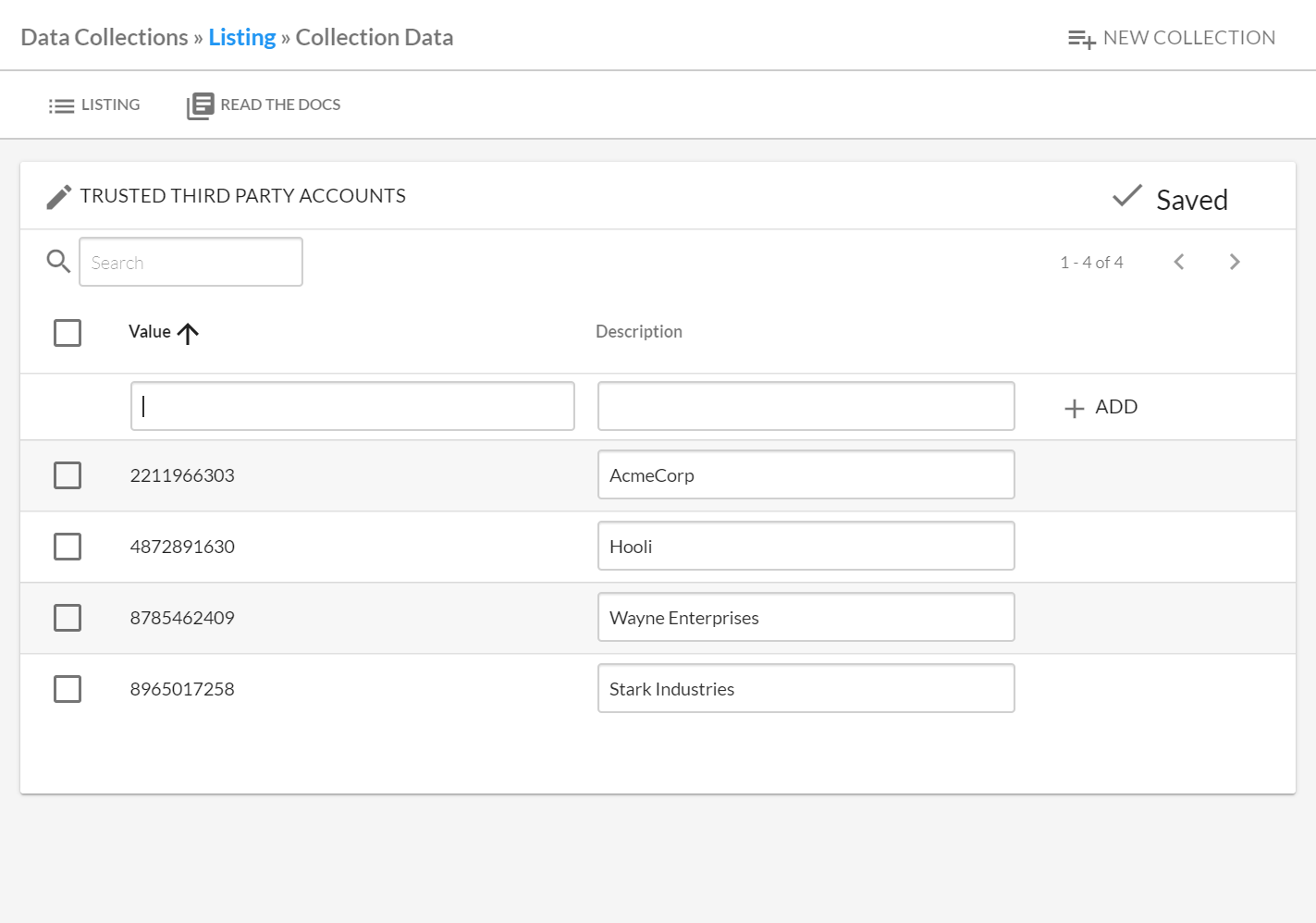Toggle the select-all checkbox in header

click(x=68, y=333)
